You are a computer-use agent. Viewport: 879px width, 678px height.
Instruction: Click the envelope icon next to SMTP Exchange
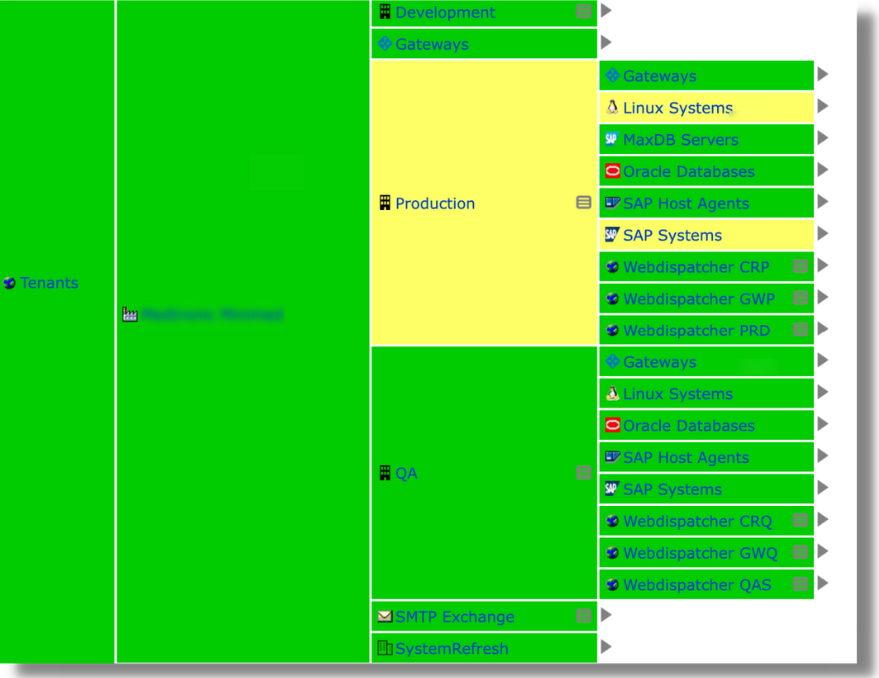[384, 617]
